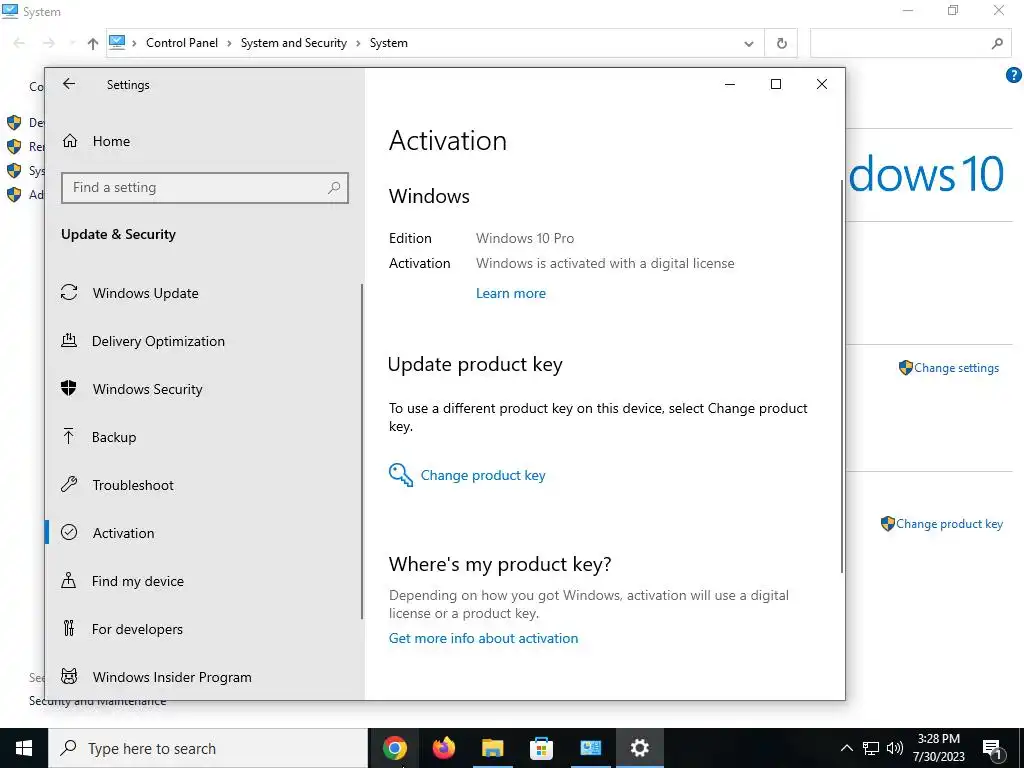Click the shield icon next to Change settings
This screenshot has width=1024, height=768.
[x=905, y=368]
